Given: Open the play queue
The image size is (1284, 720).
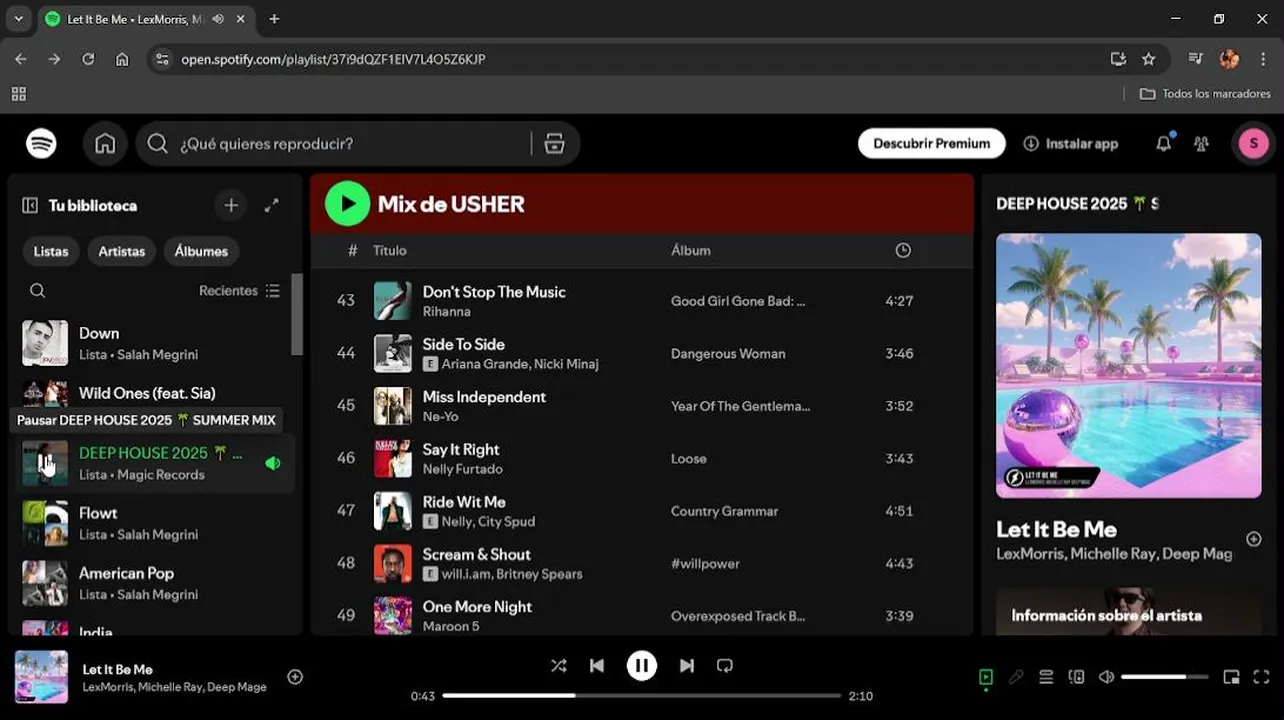Looking at the screenshot, I should [1046, 677].
